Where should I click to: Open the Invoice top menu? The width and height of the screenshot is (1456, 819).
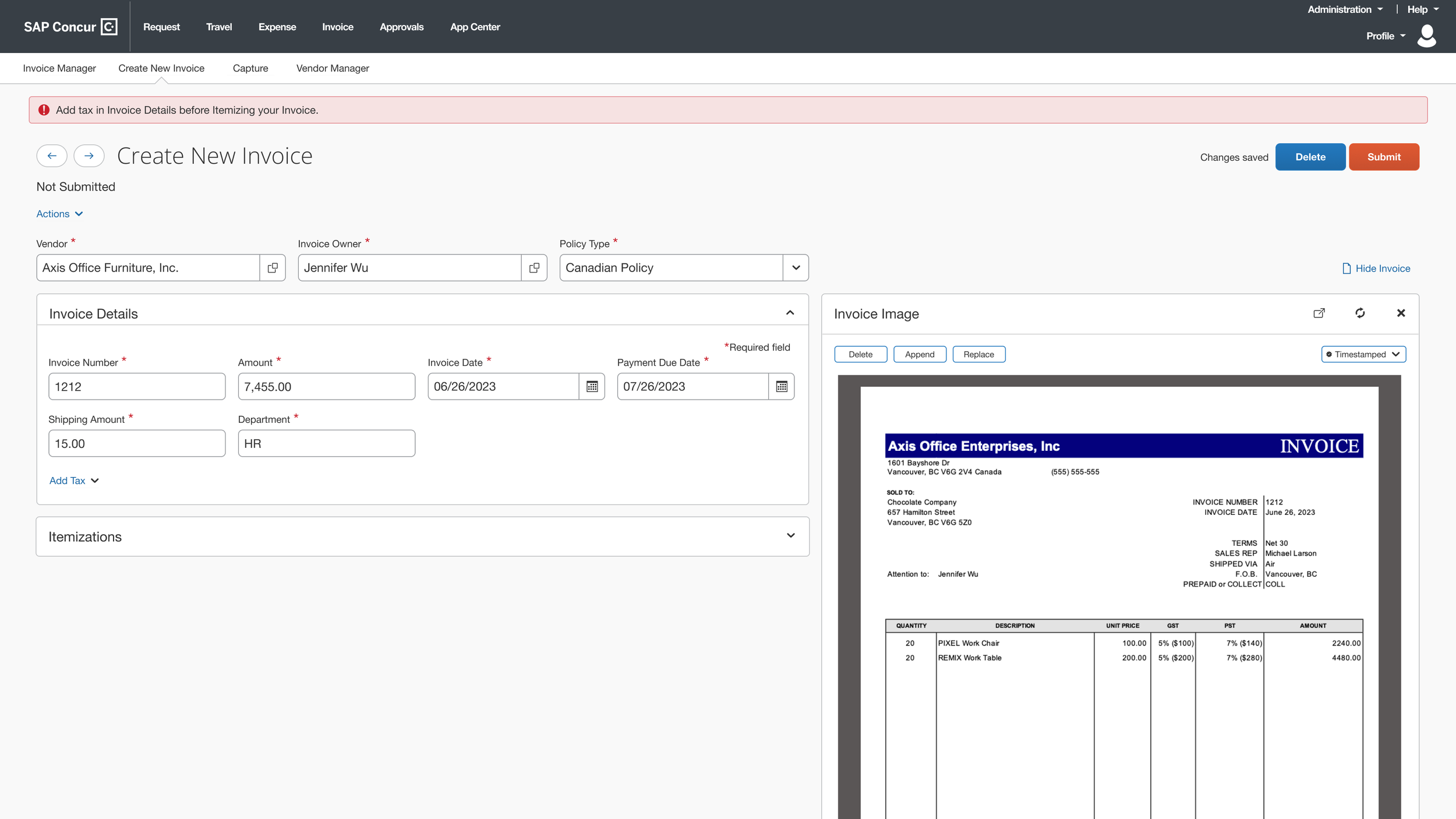click(x=338, y=27)
